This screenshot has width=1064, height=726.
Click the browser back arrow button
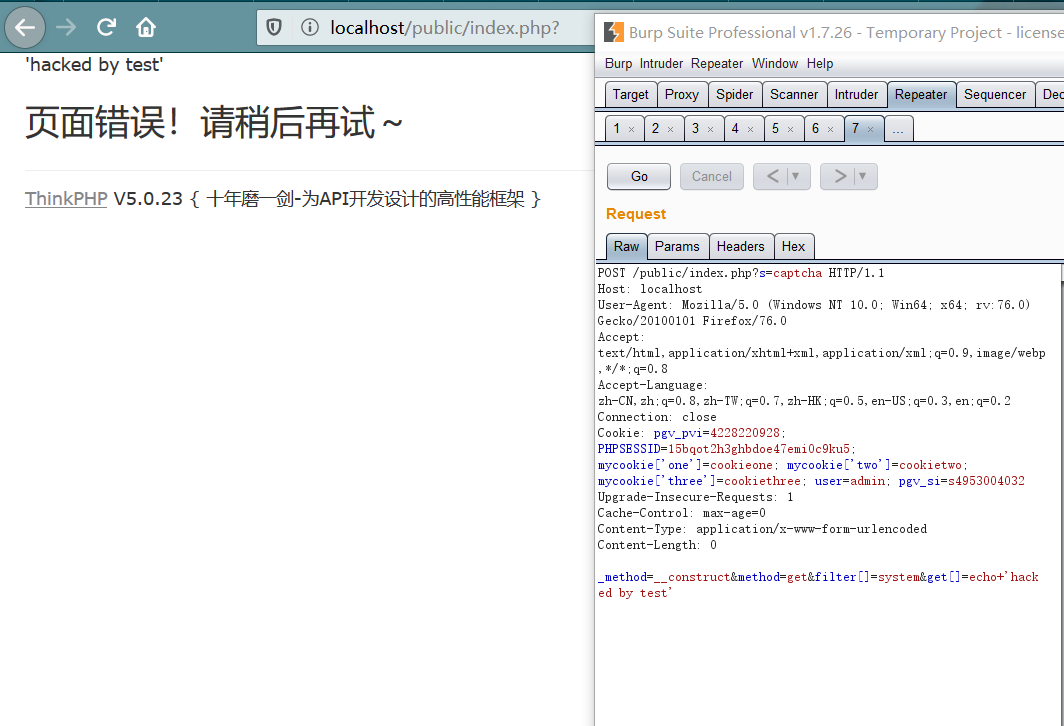click(x=25, y=28)
